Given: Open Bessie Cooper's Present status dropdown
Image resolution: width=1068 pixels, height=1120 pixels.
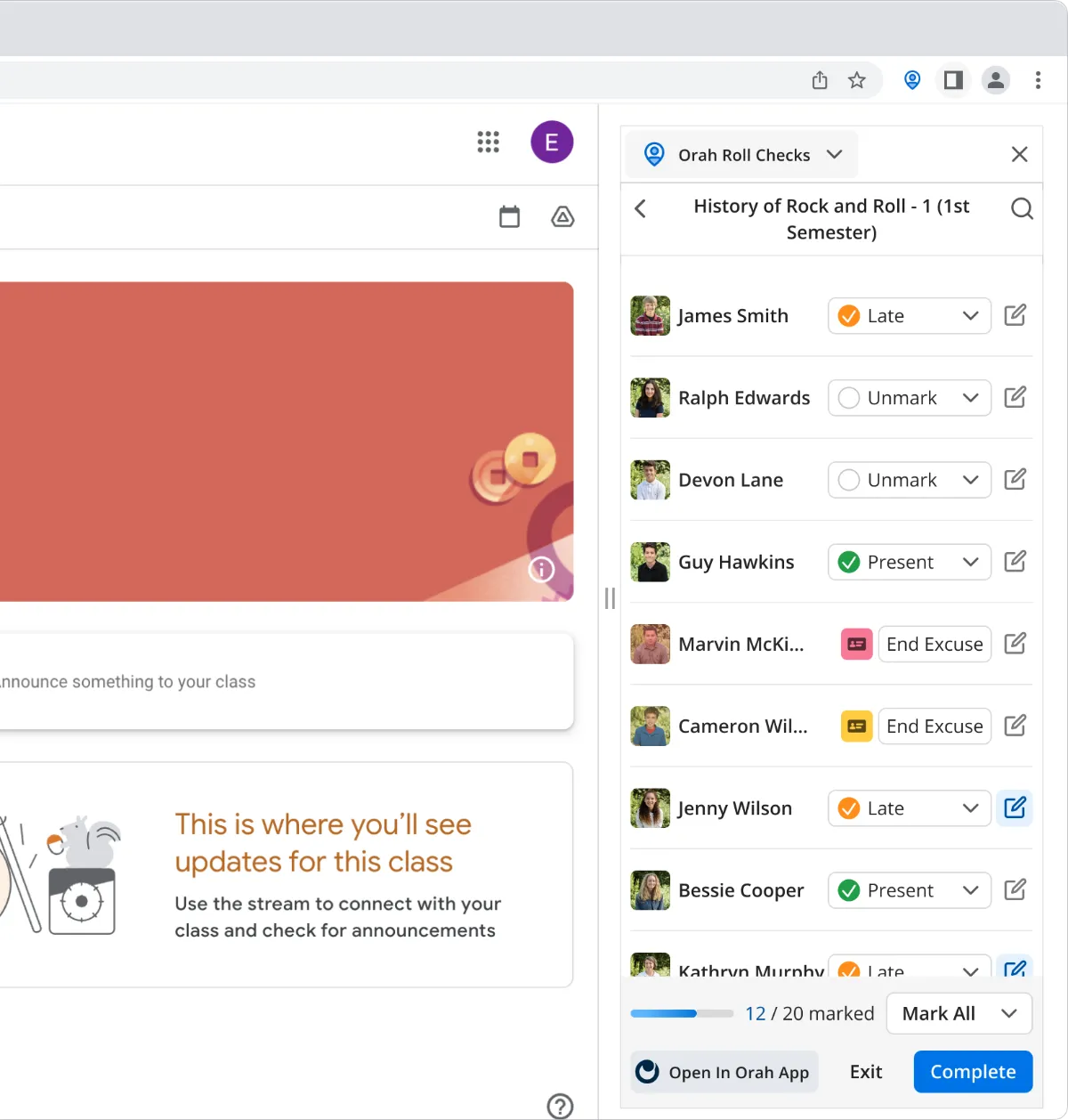Looking at the screenshot, I should coord(910,890).
